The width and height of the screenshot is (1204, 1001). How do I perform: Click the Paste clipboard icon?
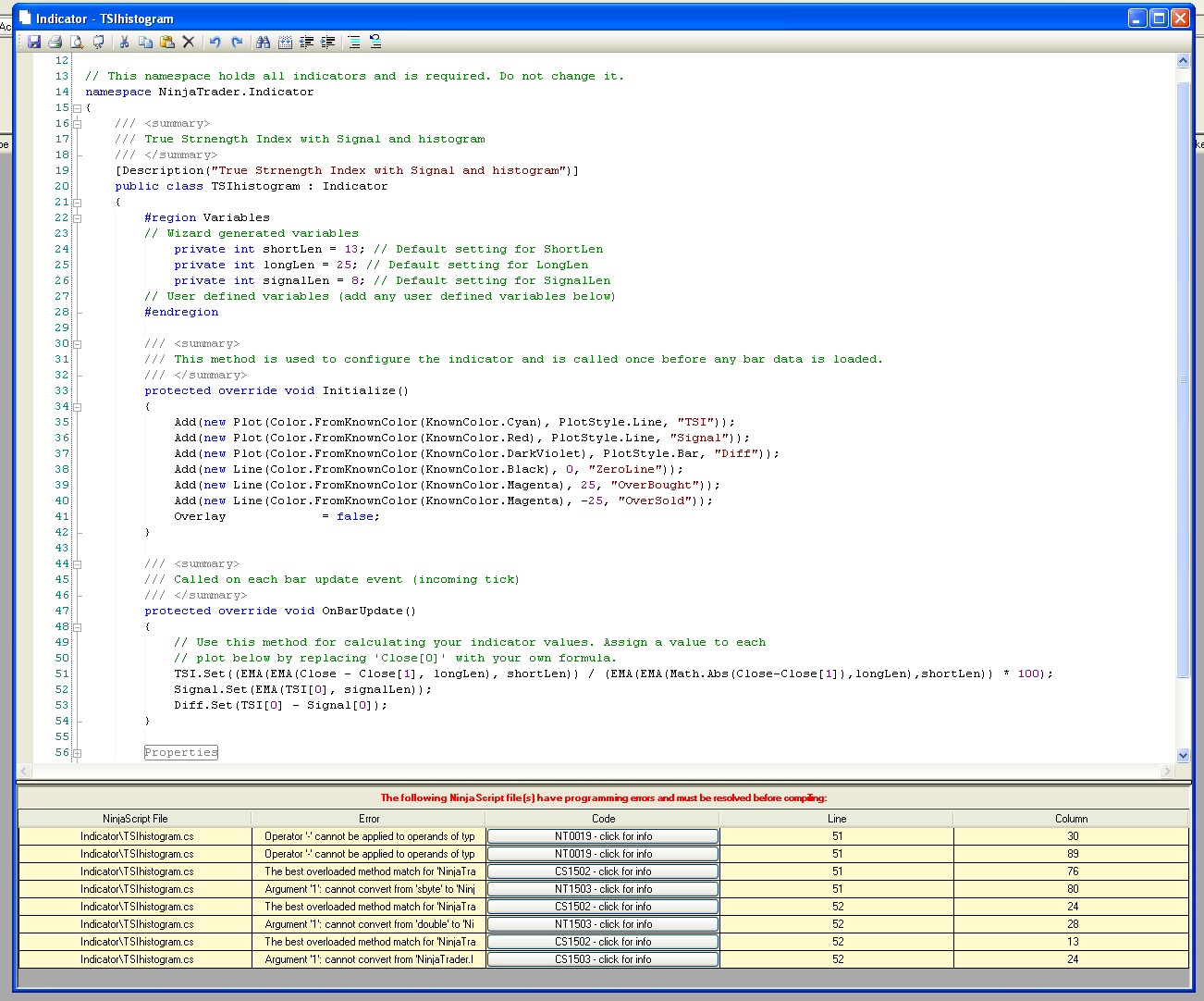pos(167,42)
